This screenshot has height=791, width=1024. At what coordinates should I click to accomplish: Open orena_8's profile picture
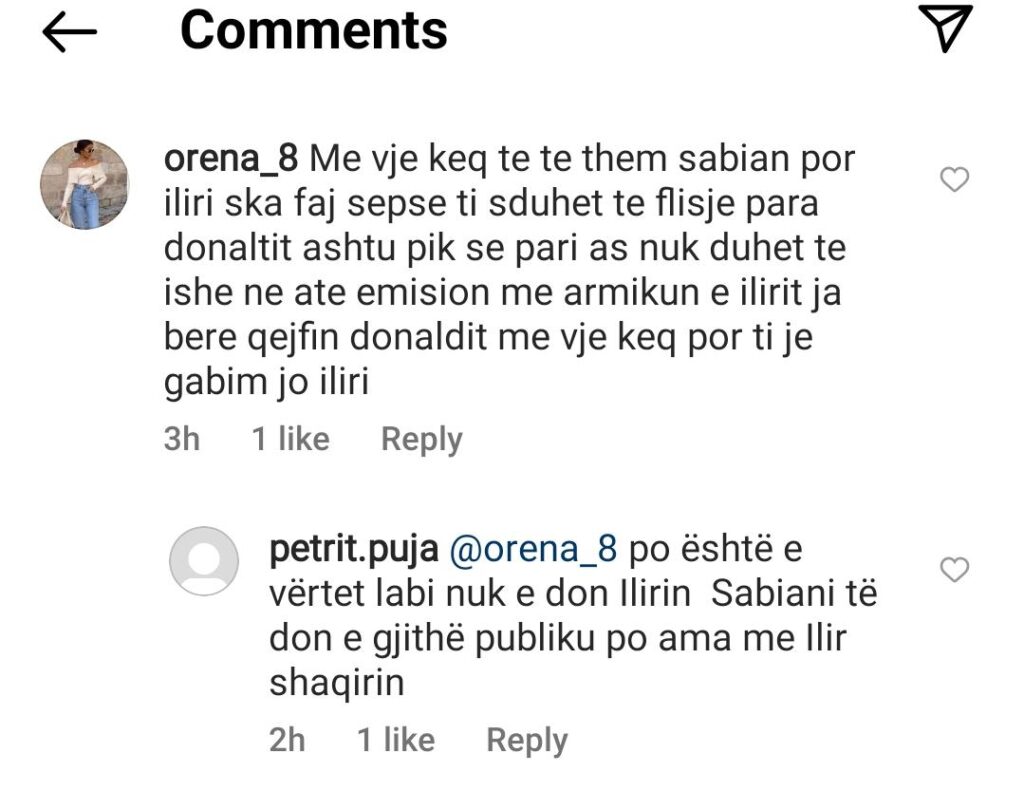tap(84, 185)
